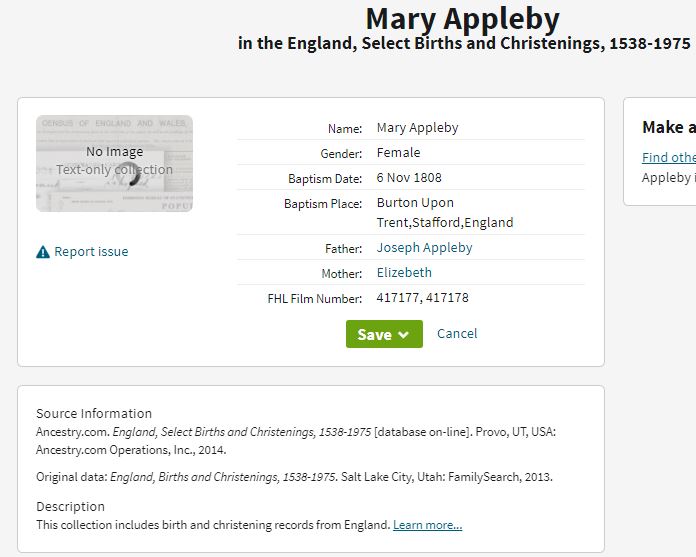Click the warning triangle report icon
Image resolution: width=696 pixels, height=557 pixels.
click(x=43, y=252)
